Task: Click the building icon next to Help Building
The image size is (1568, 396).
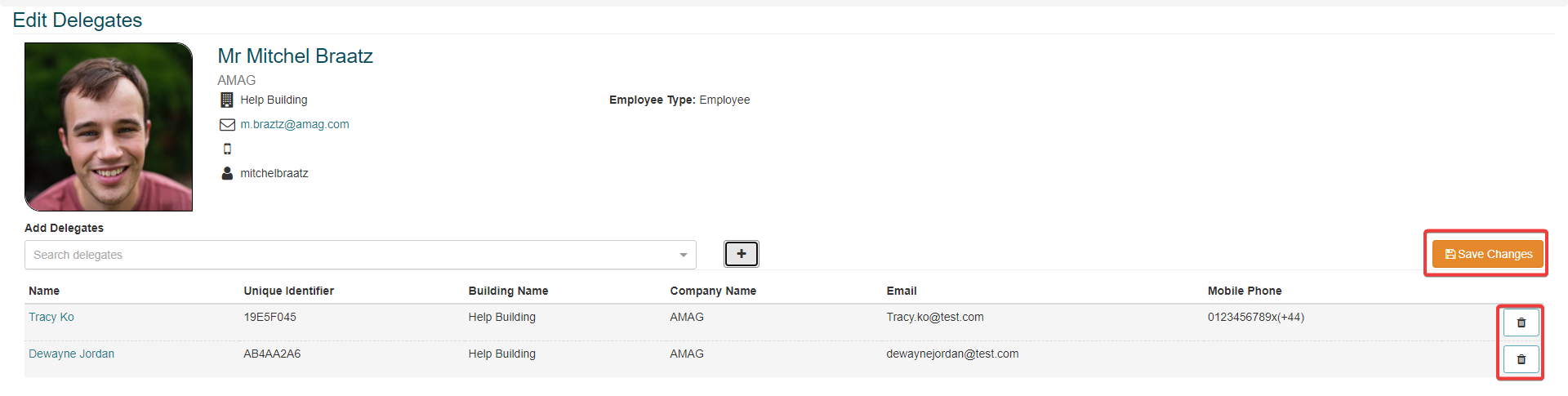Action: pos(227,100)
